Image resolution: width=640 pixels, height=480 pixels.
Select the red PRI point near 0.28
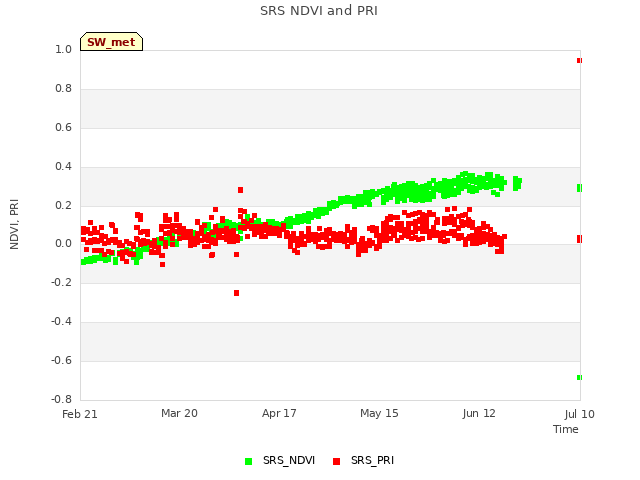(x=240, y=190)
